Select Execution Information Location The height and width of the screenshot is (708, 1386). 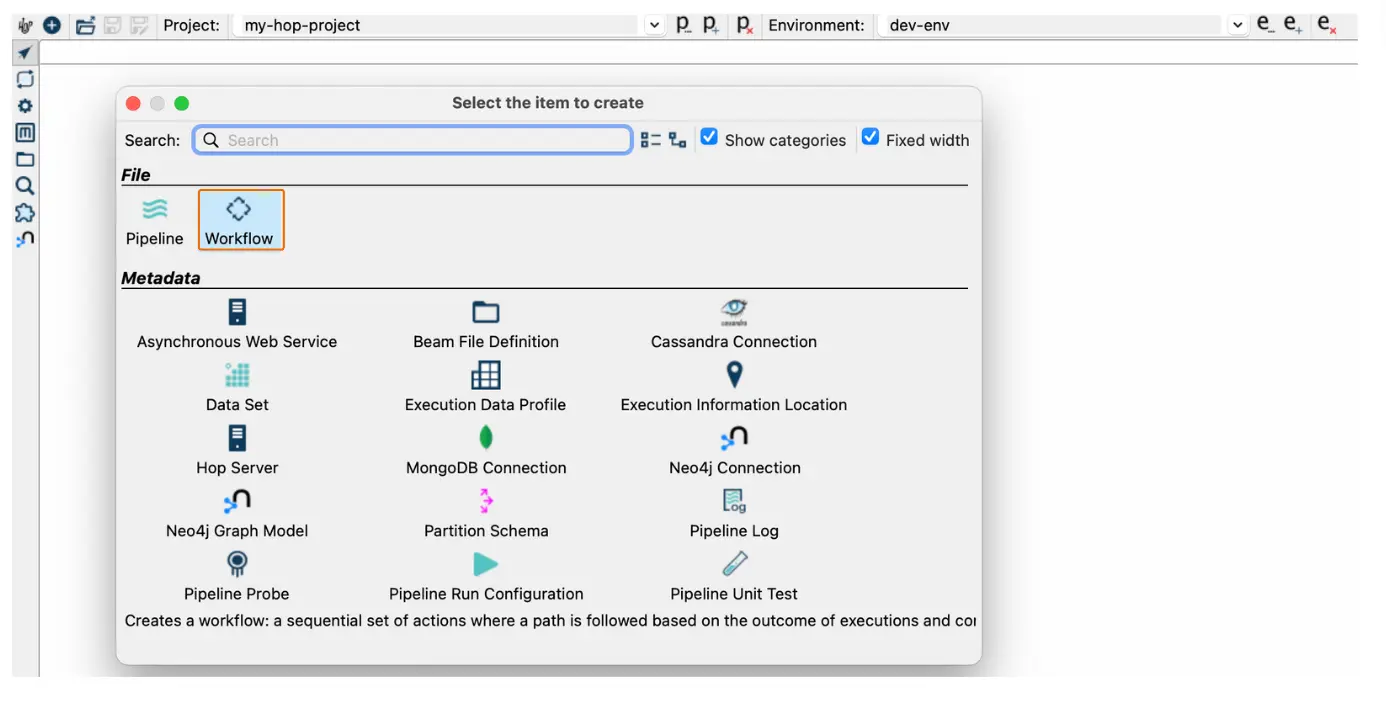point(734,388)
